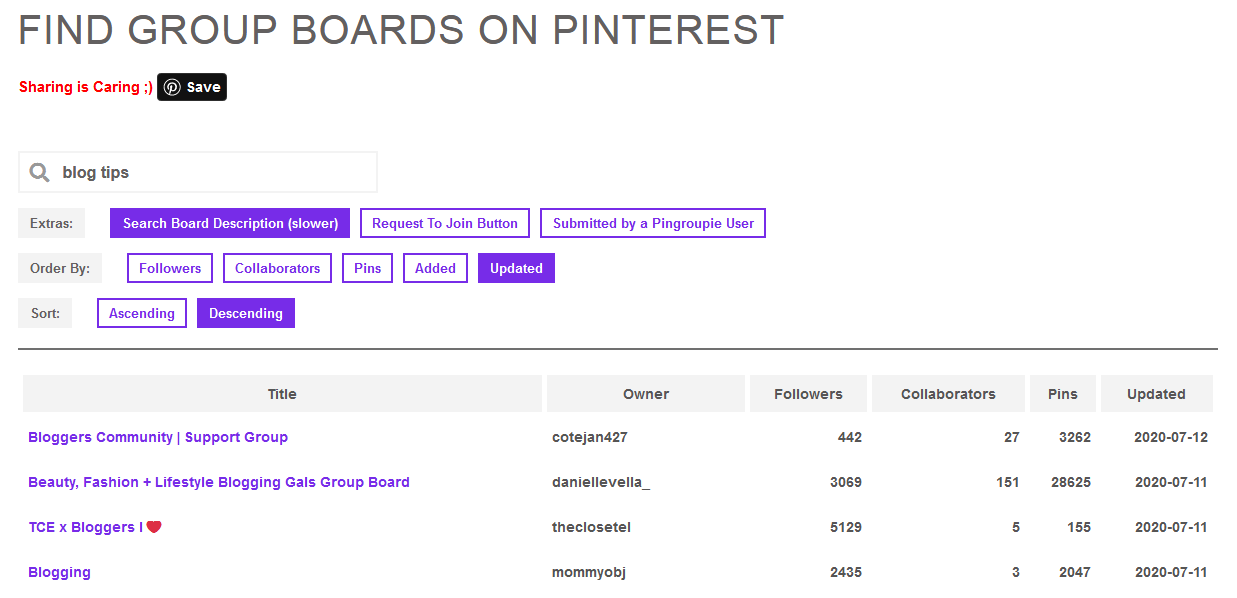Open the Bloggers Community | Support Group board
1237x598 pixels.
click(x=157, y=437)
